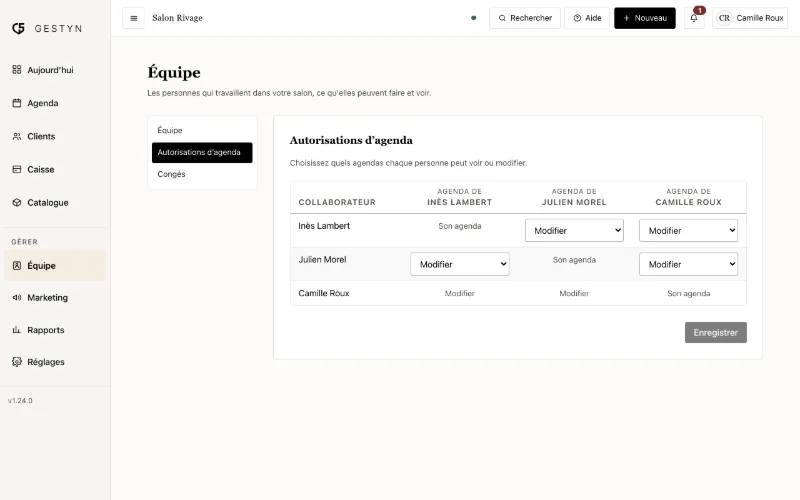The width and height of the screenshot is (800, 500).
Task: Click the Inès Lambert row name
Action: pos(324,226)
